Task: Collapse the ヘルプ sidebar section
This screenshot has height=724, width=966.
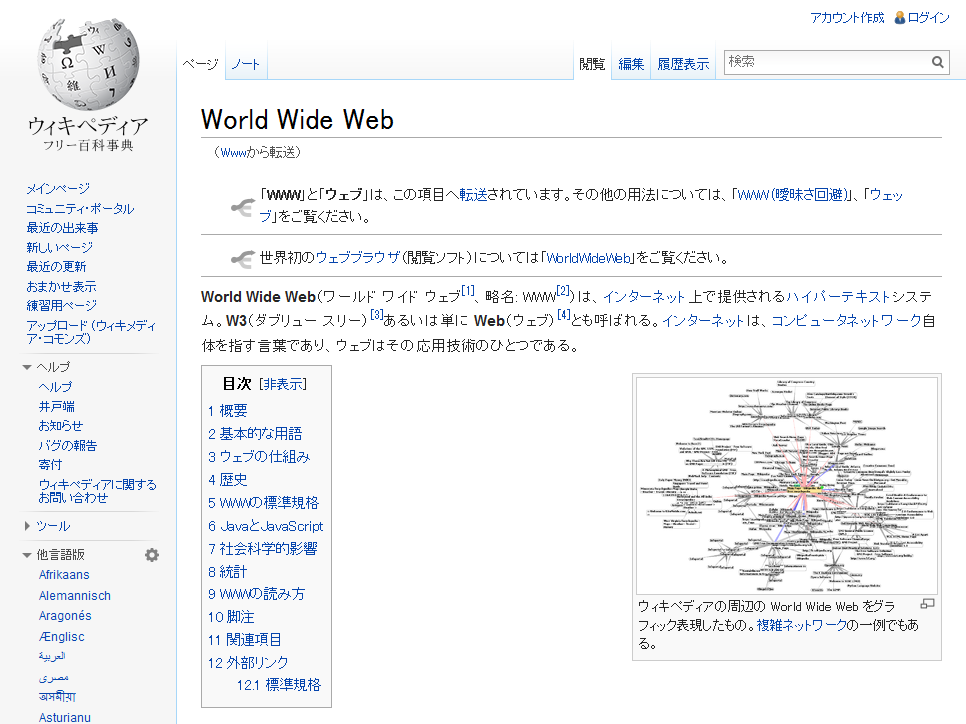Action: 26,367
